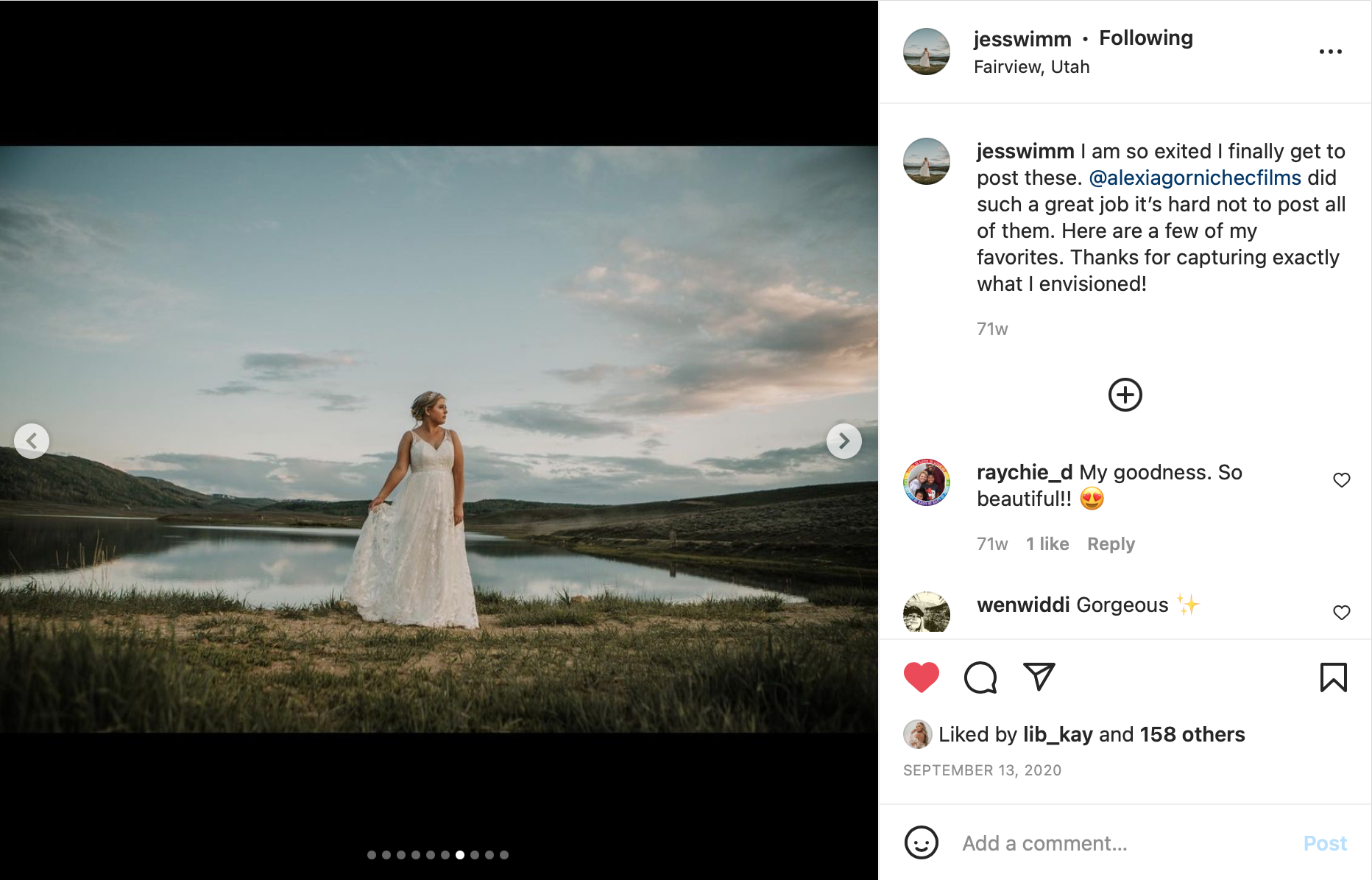View the 1 like on raychie_d's comment
This screenshot has width=1372, height=880.
(1047, 544)
